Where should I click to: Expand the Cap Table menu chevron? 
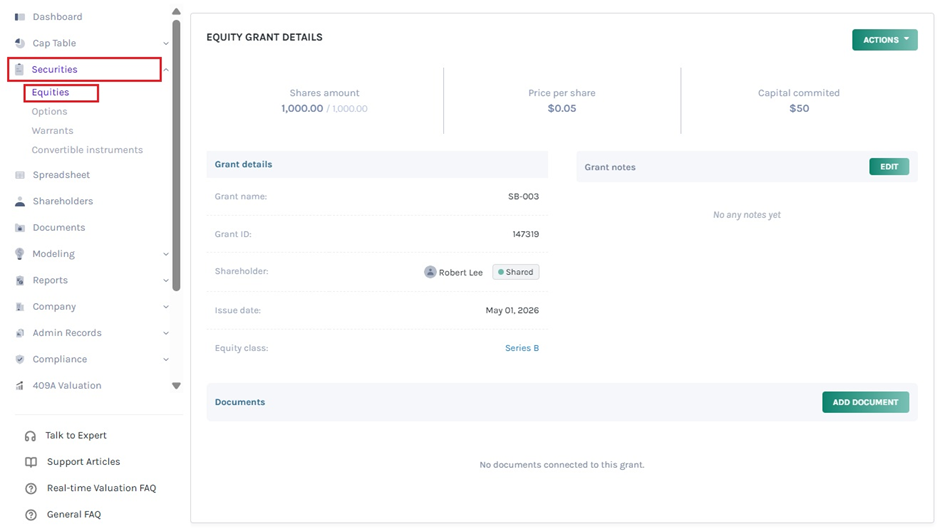165,43
